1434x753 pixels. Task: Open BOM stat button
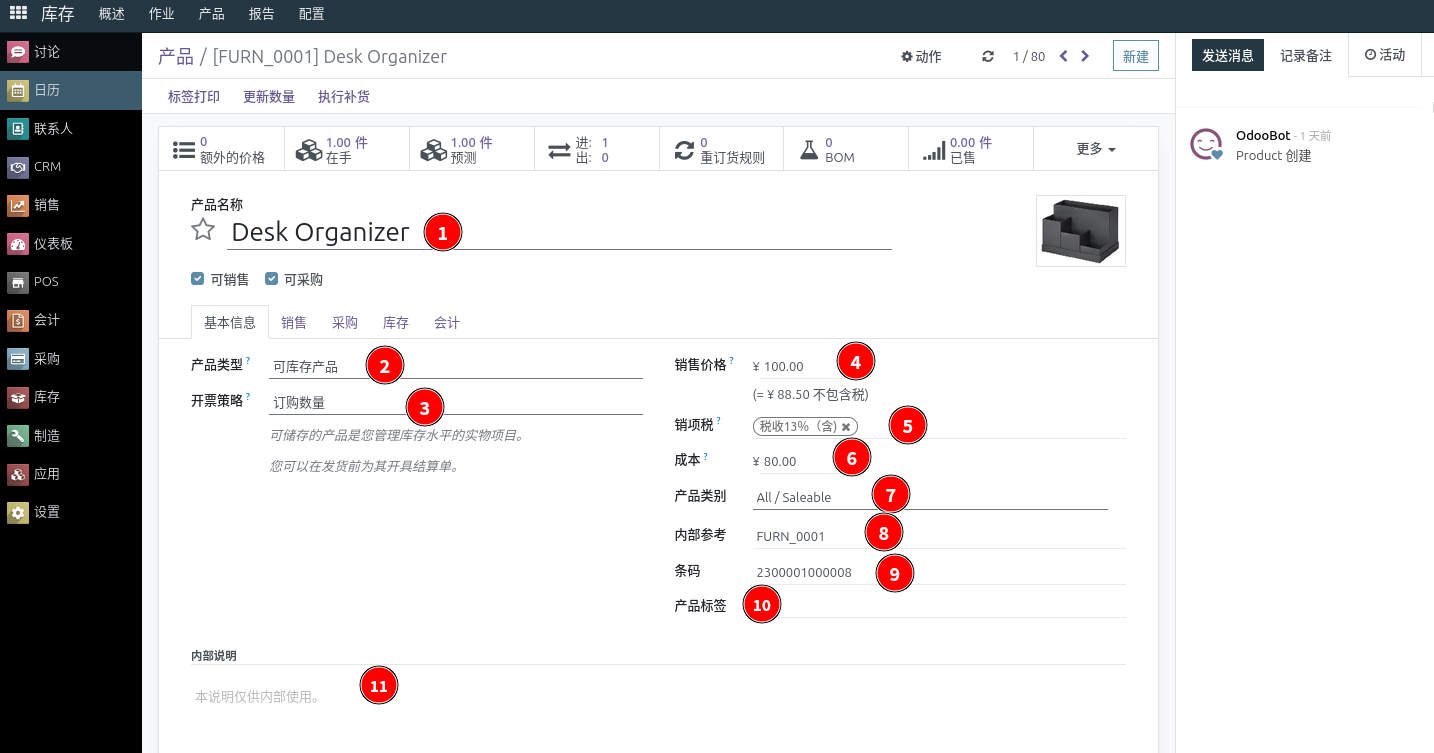[847, 150]
